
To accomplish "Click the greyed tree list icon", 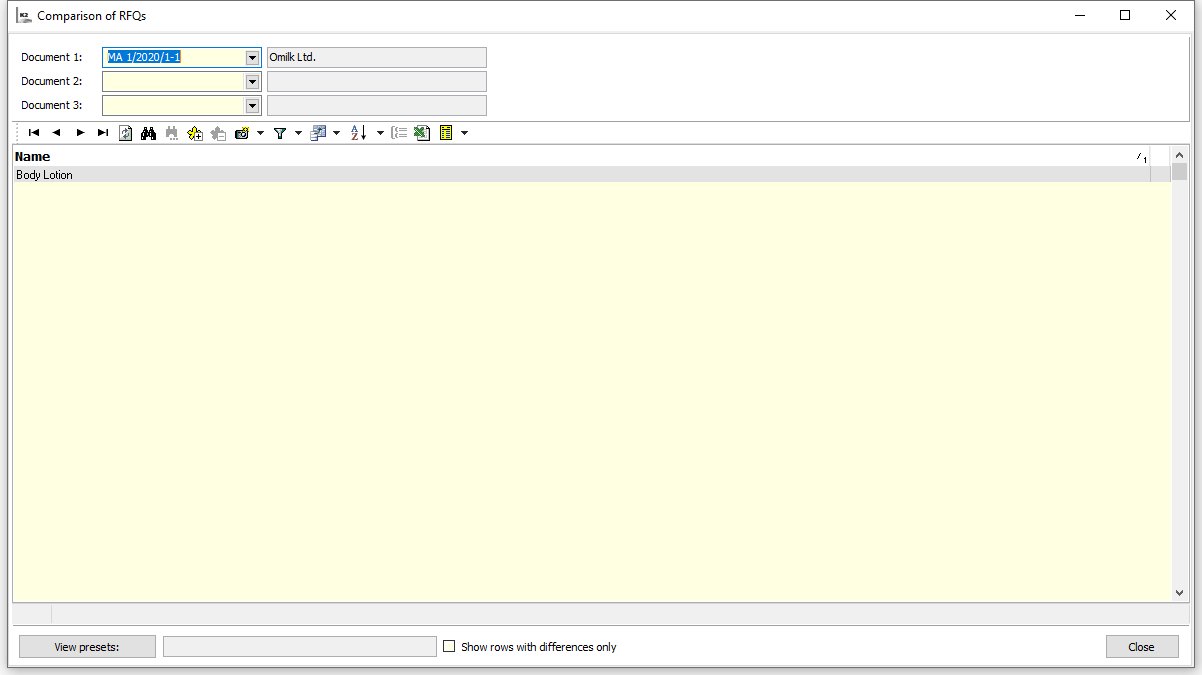I will (399, 133).
